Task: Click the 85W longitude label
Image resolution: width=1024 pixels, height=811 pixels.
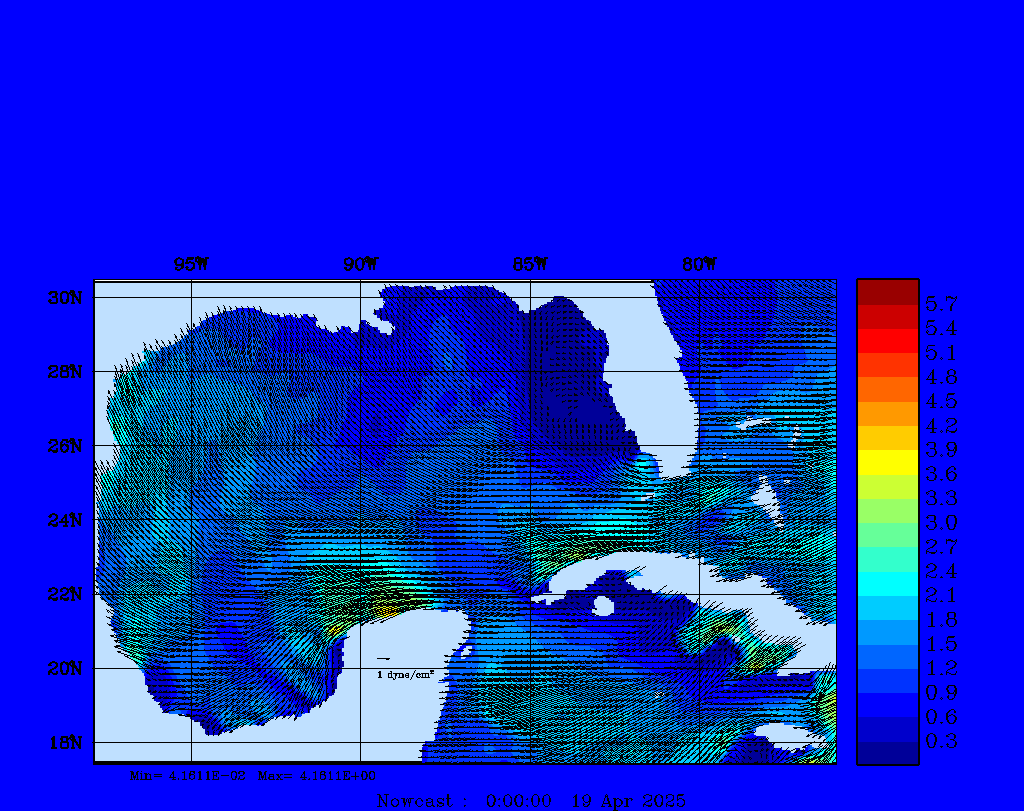Action: [530, 265]
